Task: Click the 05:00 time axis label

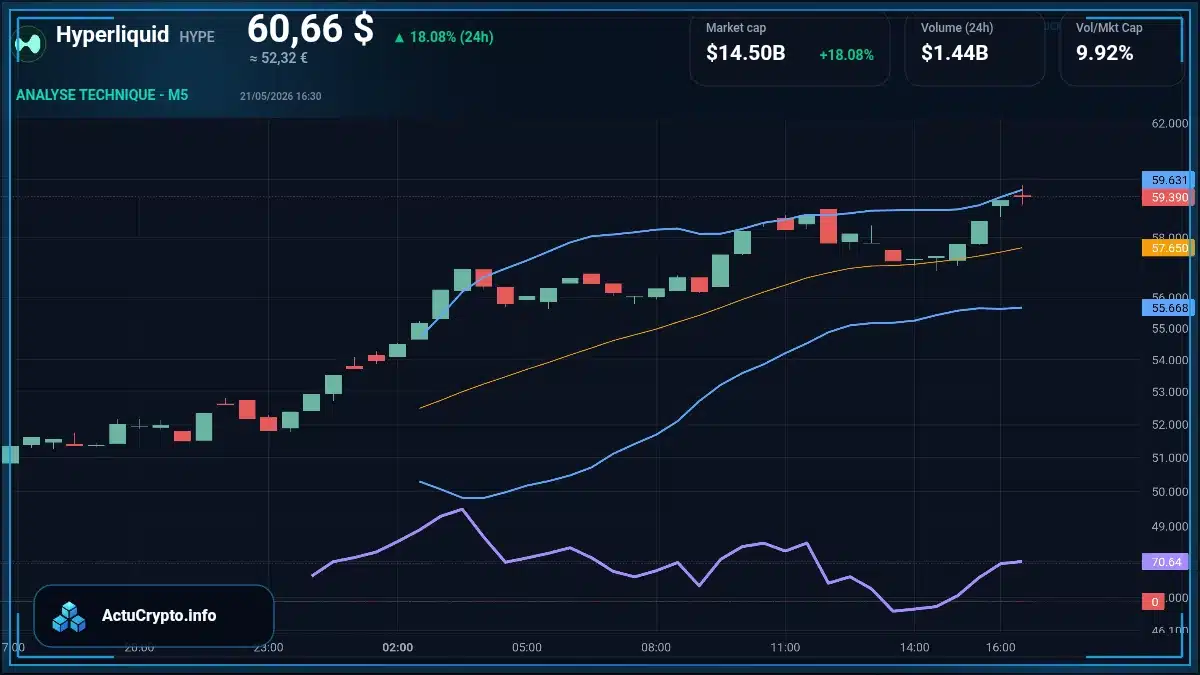Action: (x=527, y=648)
